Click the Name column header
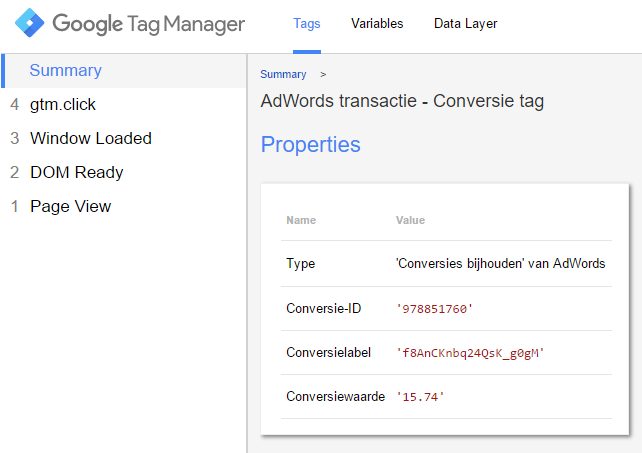642x453 pixels. click(300, 220)
